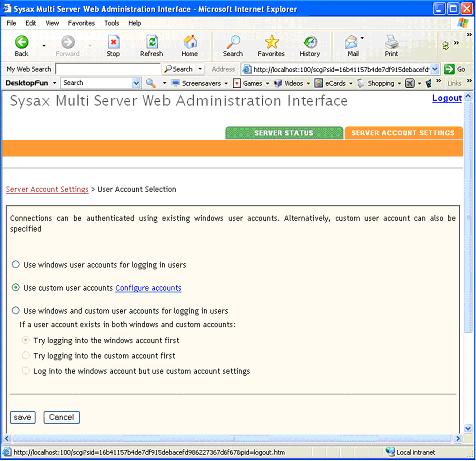Image resolution: width=476 pixels, height=461 pixels.
Task: Click the save button
Action: [23, 417]
